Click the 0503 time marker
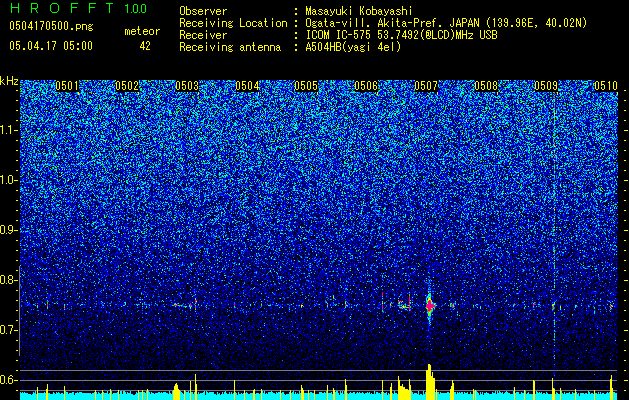This screenshot has height=400, width=629. [187, 86]
